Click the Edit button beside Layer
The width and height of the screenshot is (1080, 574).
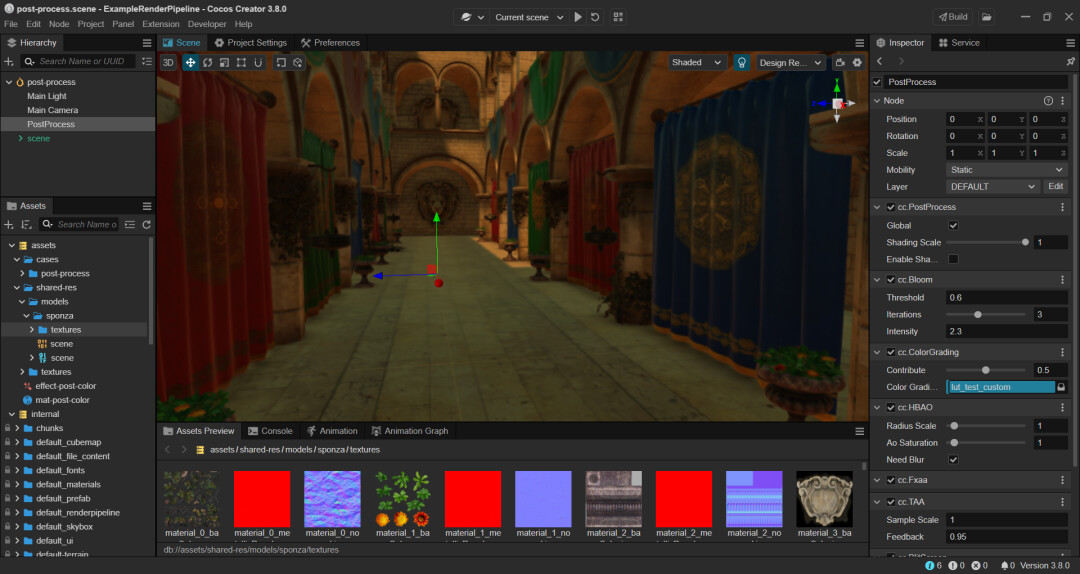(x=1056, y=187)
